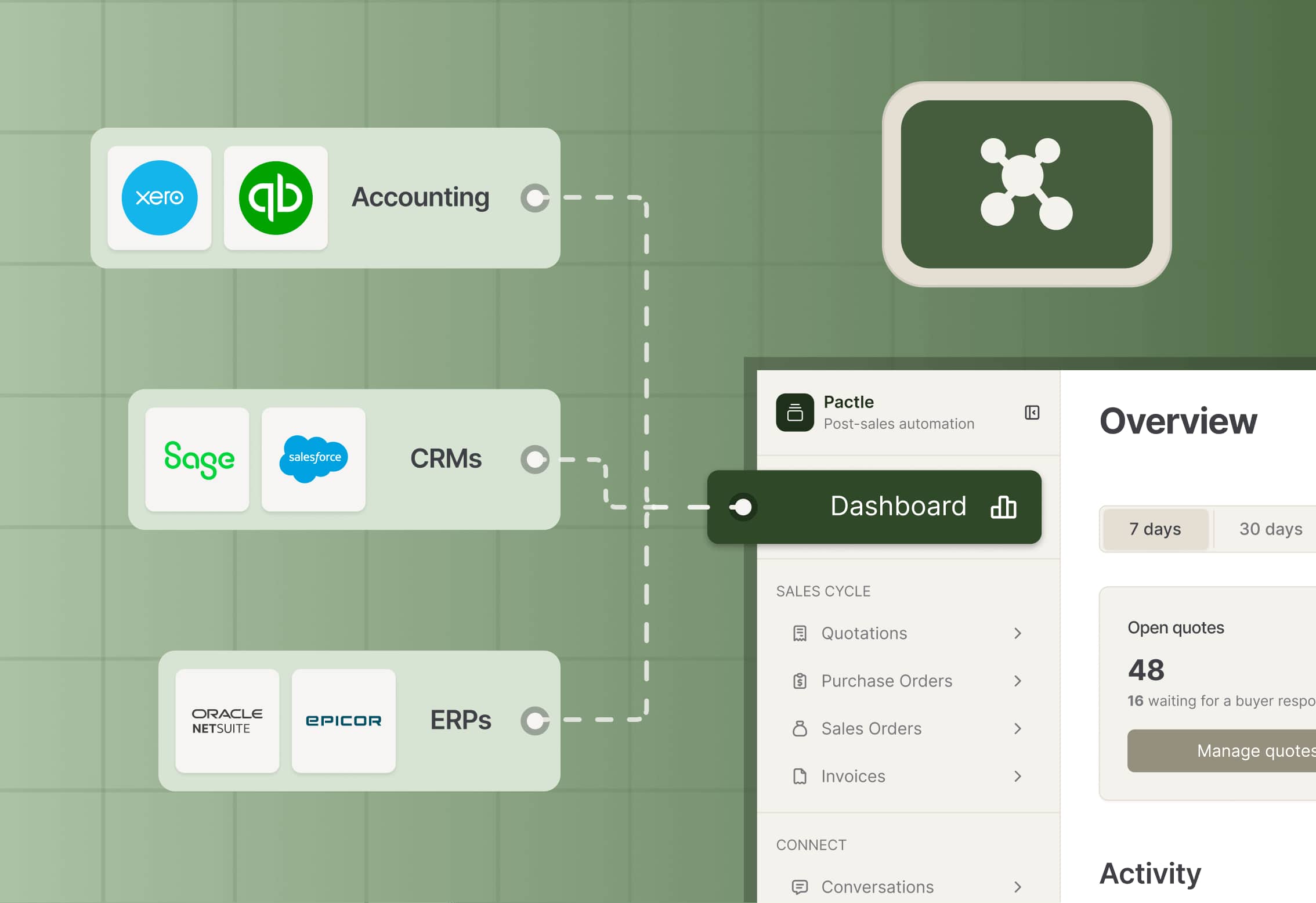The height and width of the screenshot is (903, 1316).
Task: Select the QuickBooks logo
Action: coord(275,198)
